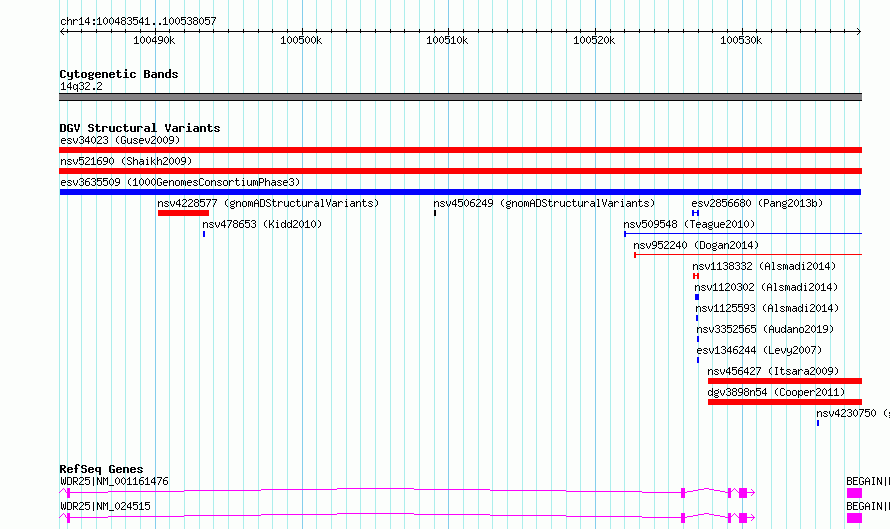Click nsv456427 (Itsara2009) variant label
This screenshot has width=890, height=529.
pos(773,371)
